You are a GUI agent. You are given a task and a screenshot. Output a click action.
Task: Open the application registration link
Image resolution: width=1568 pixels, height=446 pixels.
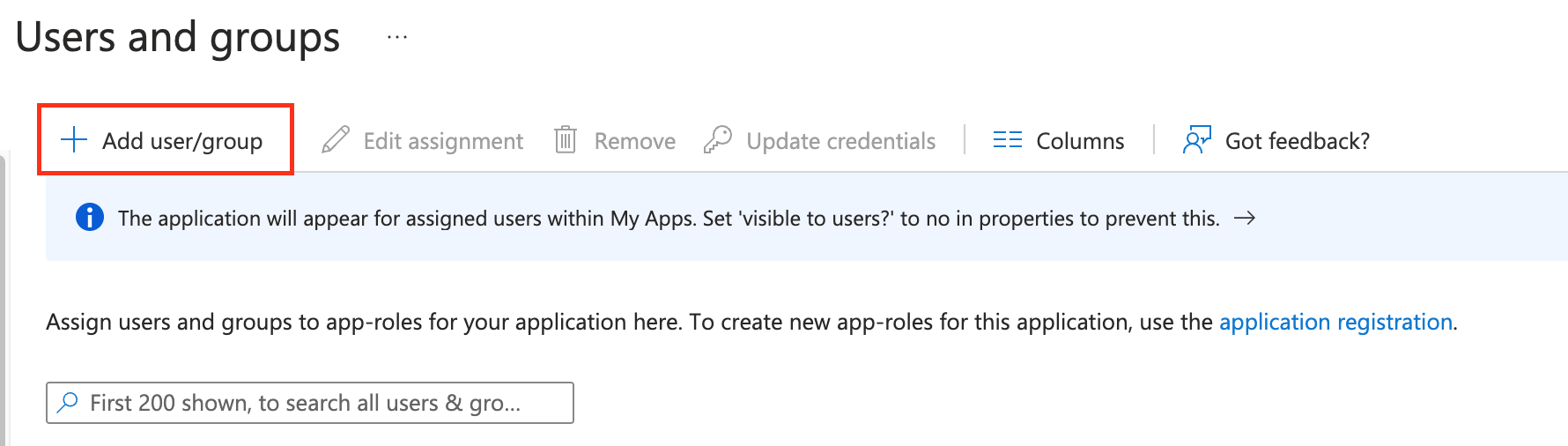(1335, 322)
